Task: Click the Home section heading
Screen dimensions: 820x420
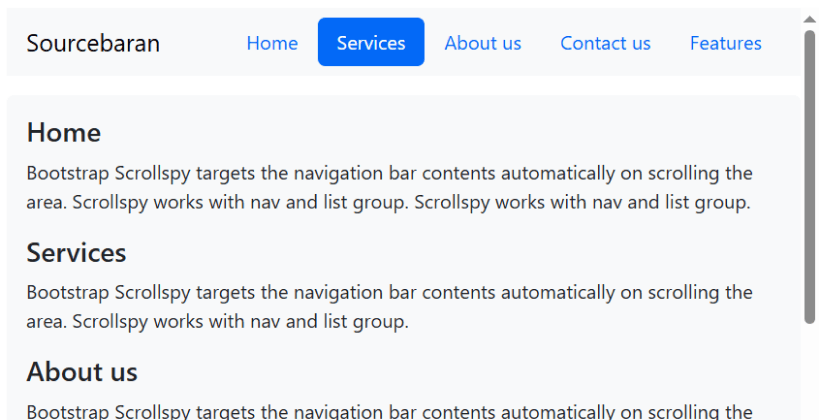Action: coord(64,133)
